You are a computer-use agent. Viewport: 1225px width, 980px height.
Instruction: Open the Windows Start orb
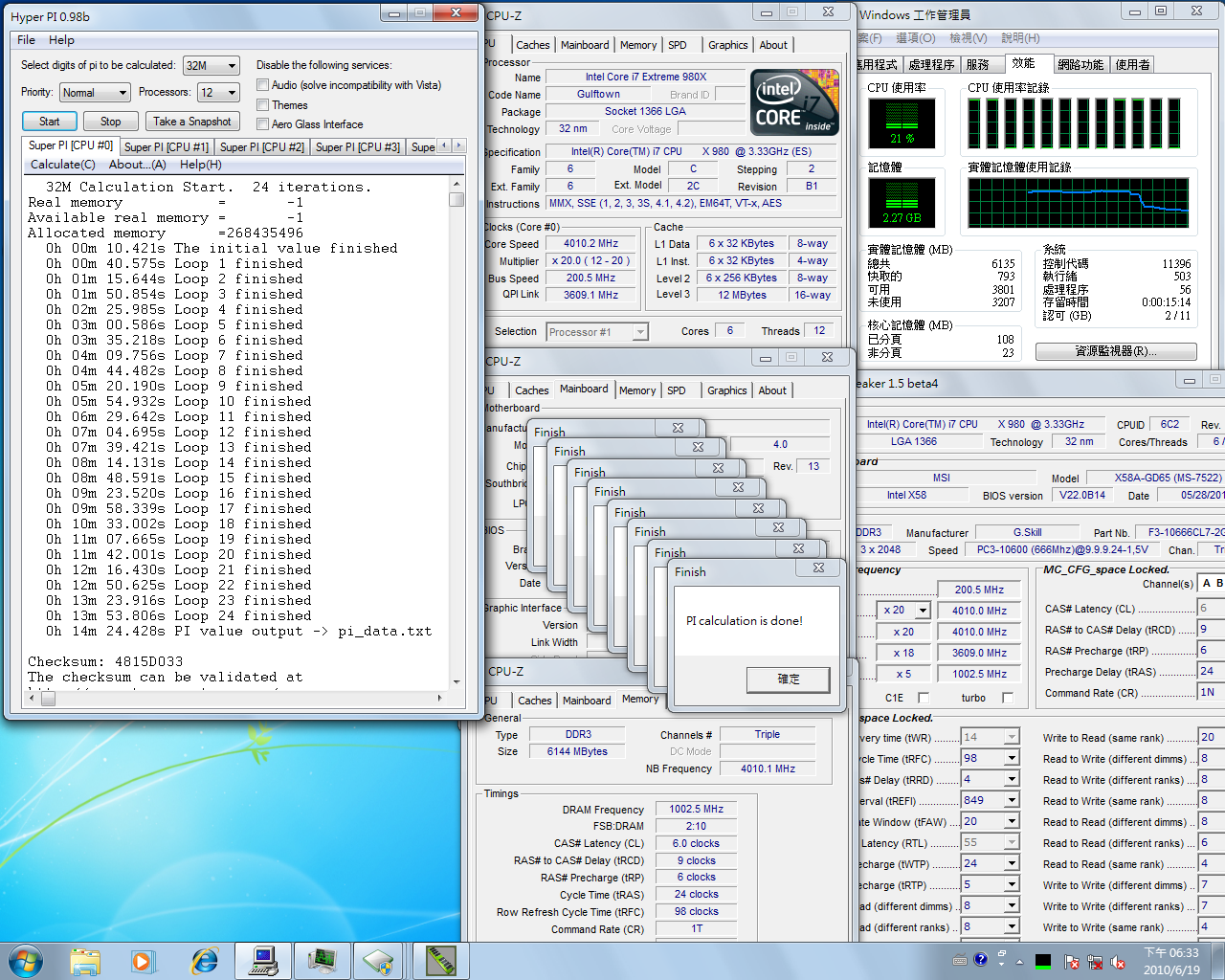pyautogui.click(x=26, y=961)
